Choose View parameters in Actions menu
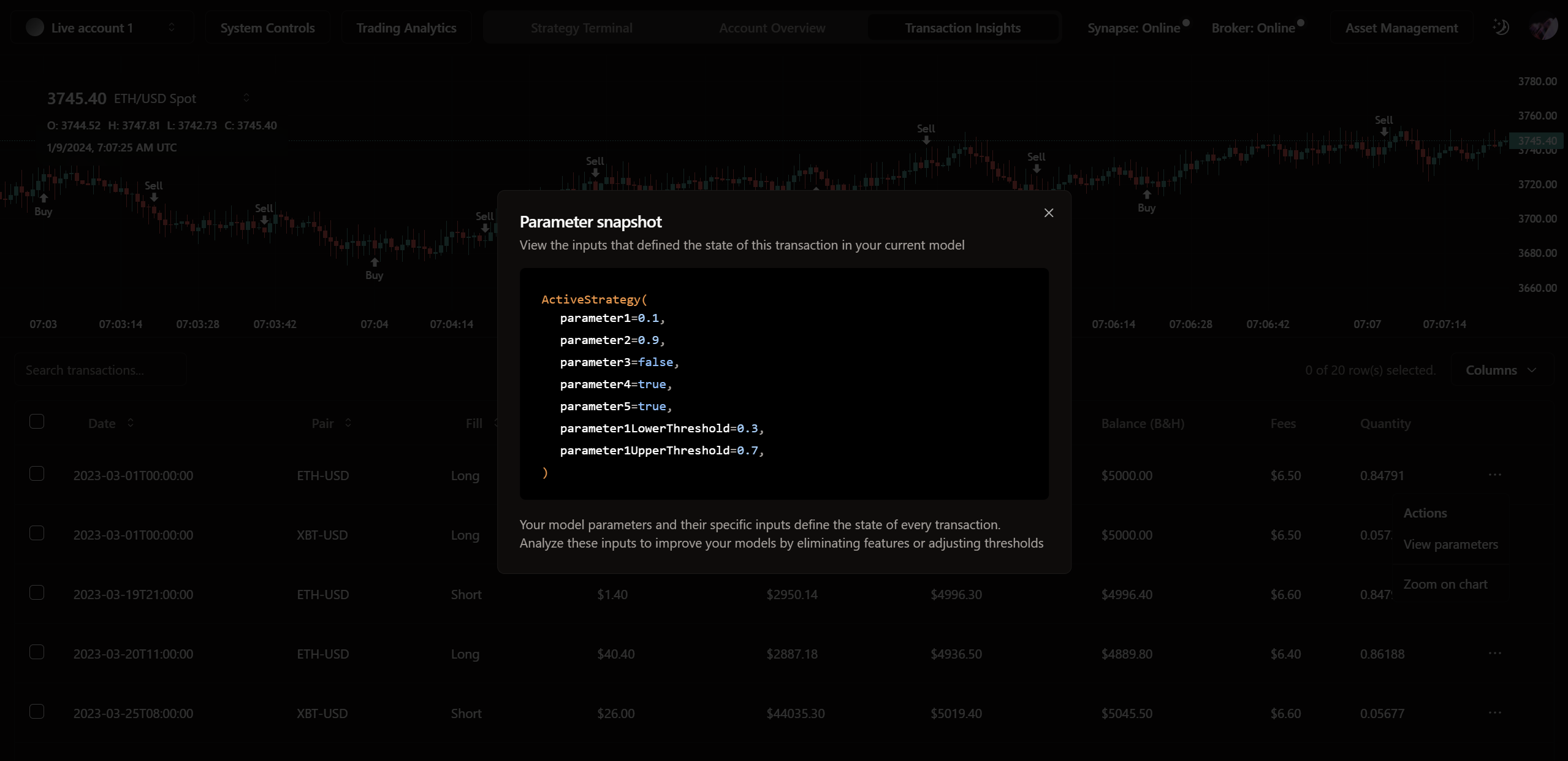This screenshot has width=1568, height=761. coord(1450,544)
